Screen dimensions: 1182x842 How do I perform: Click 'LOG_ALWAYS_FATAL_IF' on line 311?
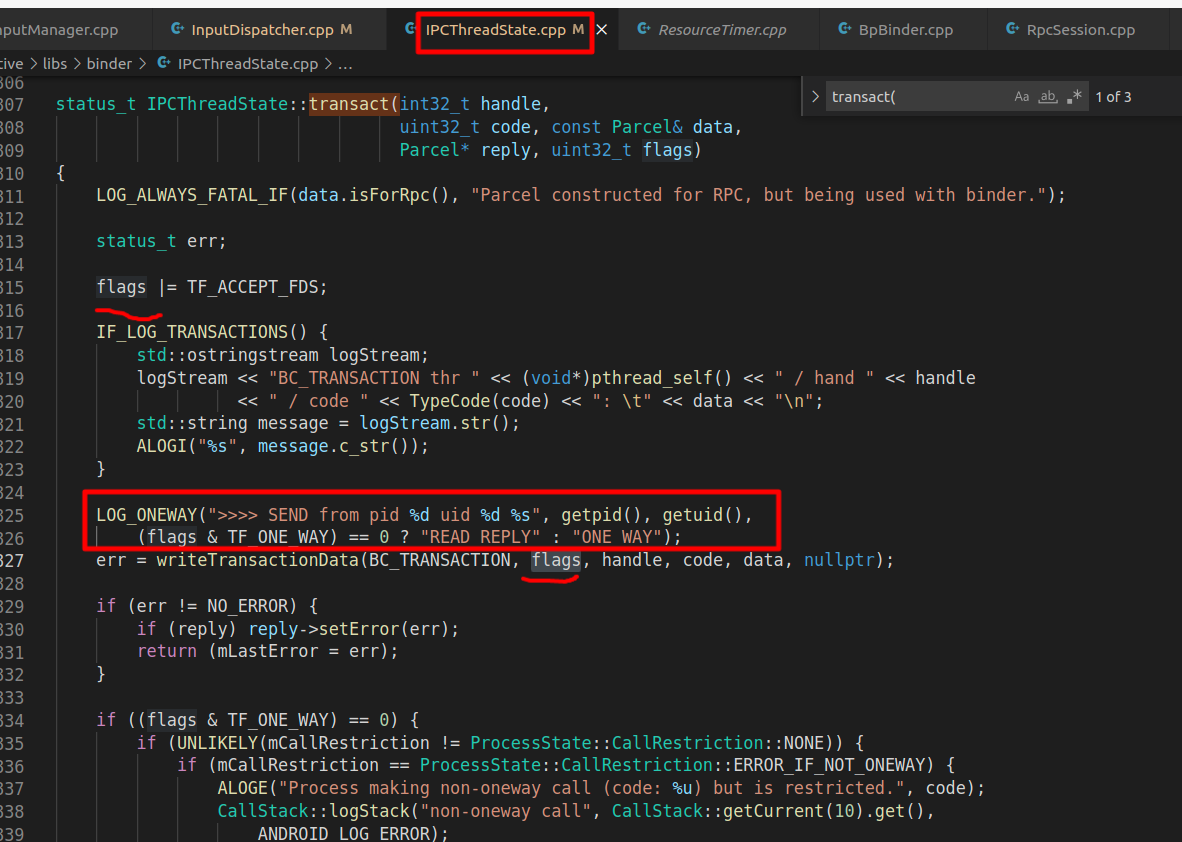click(x=192, y=195)
